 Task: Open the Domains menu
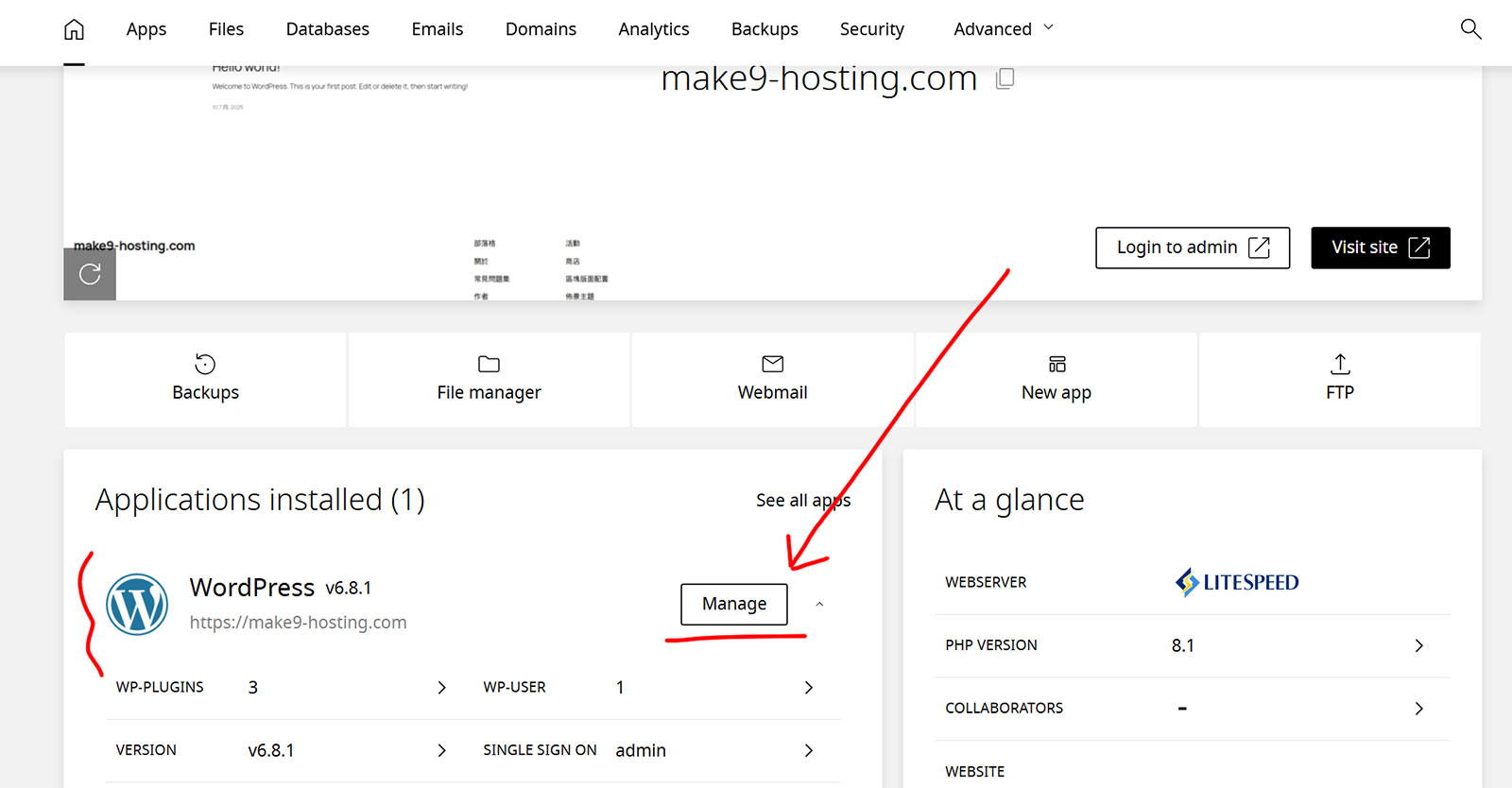click(541, 29)
